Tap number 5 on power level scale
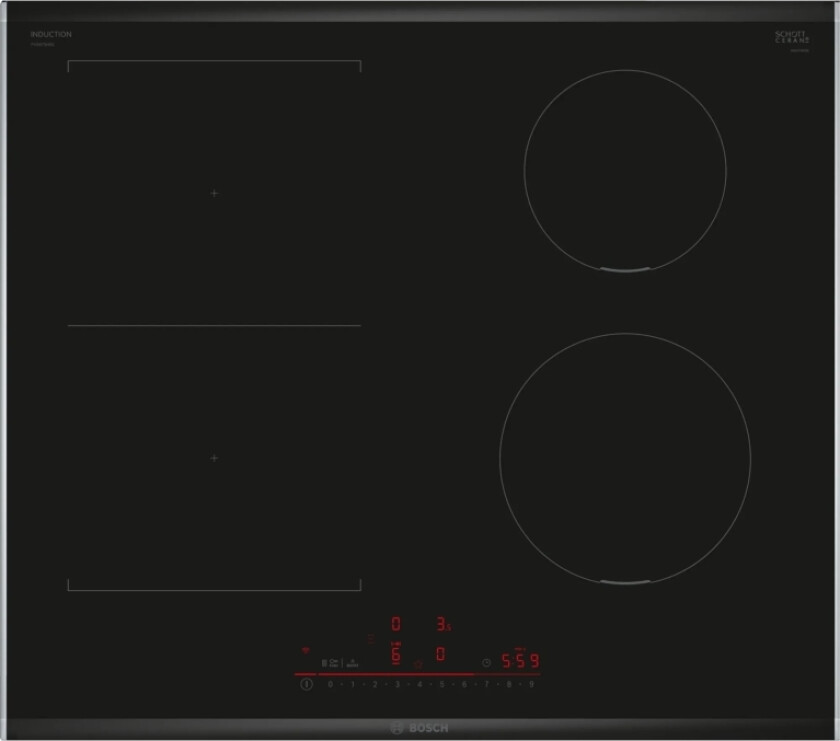This screenshot has width=840, height=741. click(x=442, y=685)
